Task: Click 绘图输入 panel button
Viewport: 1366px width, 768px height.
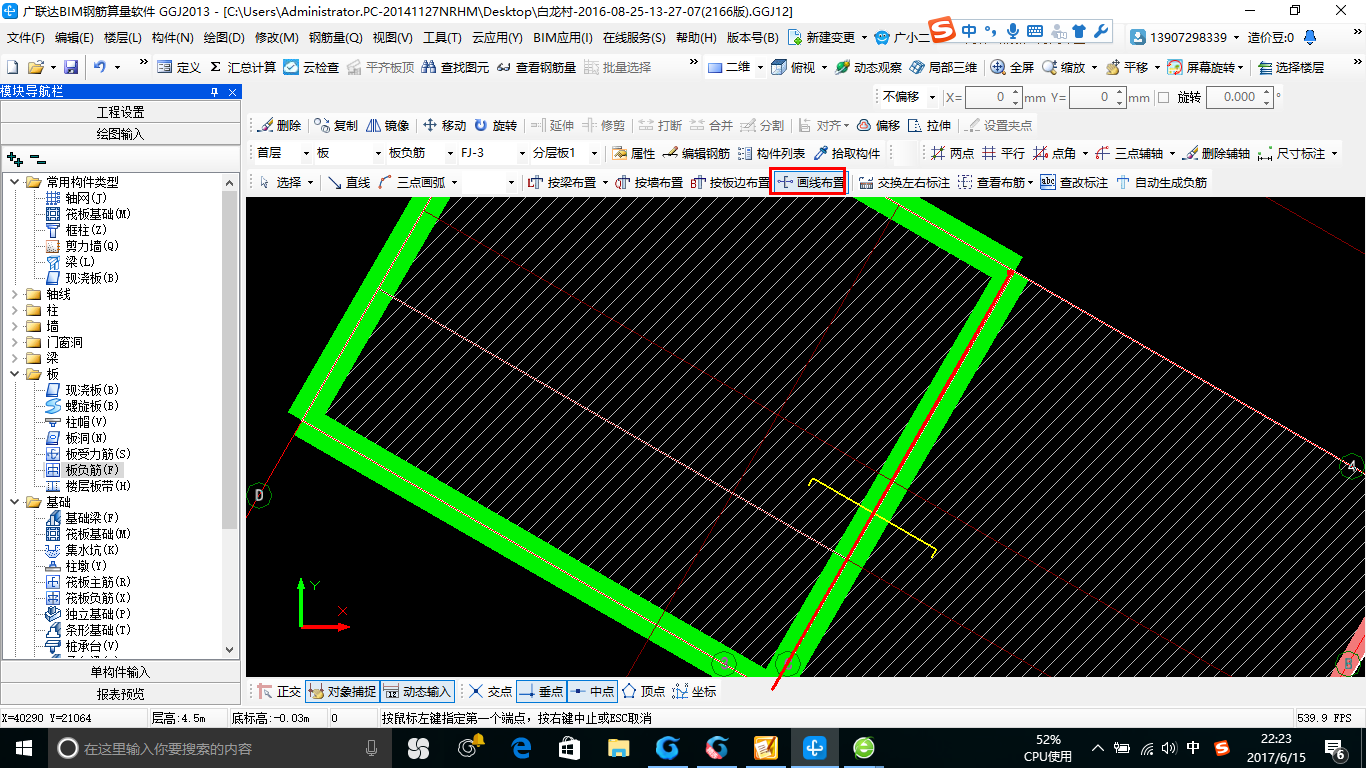Action: pos(120,134)
